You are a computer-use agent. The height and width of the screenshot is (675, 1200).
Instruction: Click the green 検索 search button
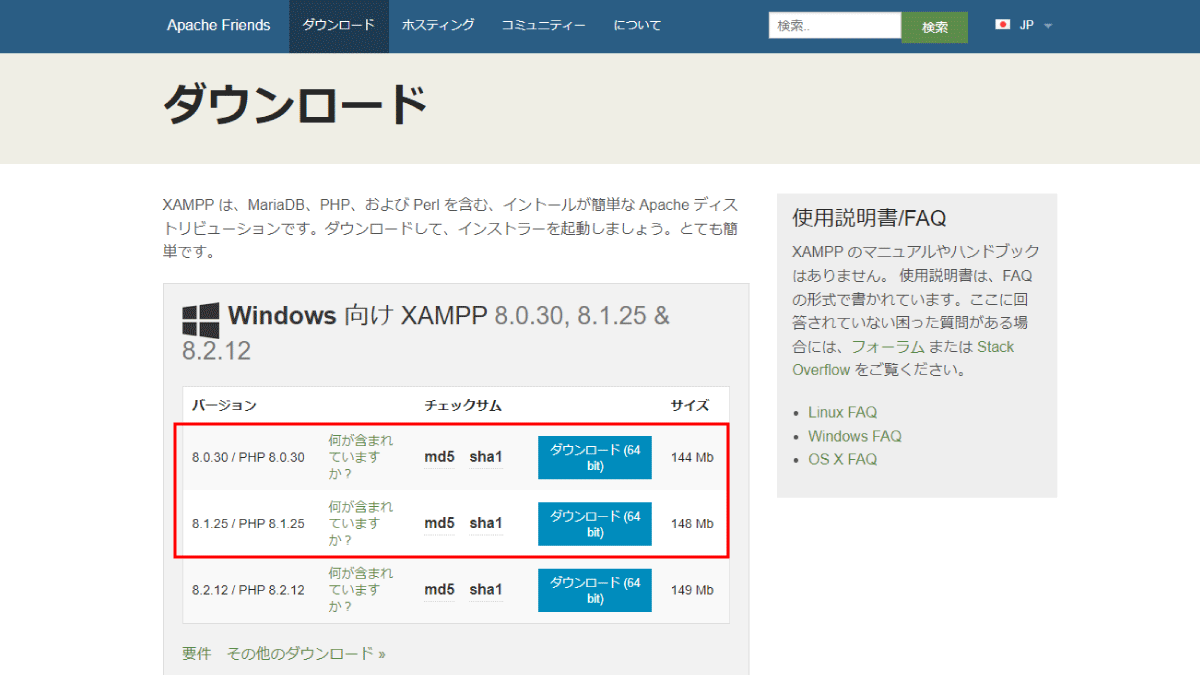coord(935,27)
